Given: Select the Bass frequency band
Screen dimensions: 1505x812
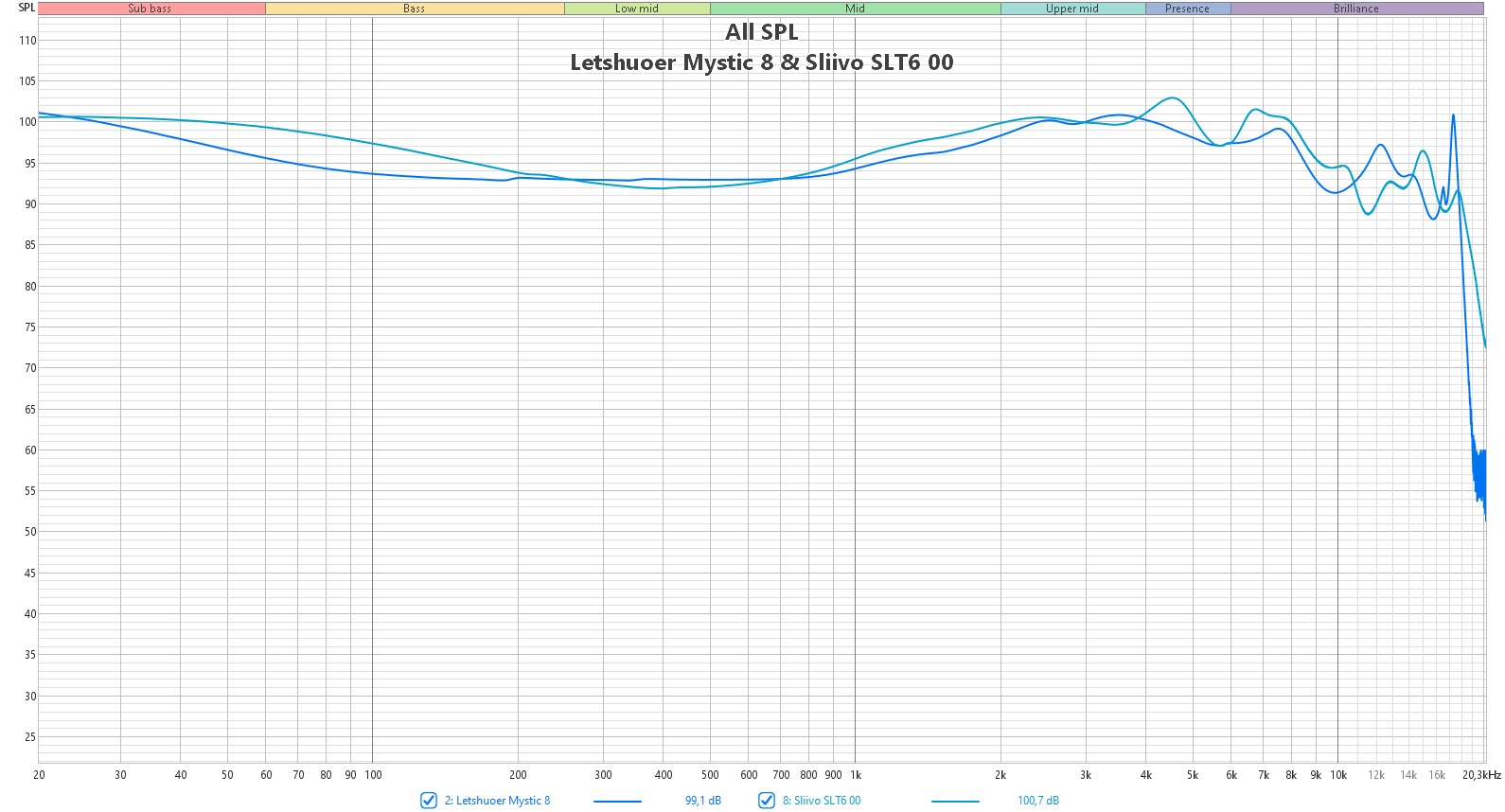Looking at the screenshot, I should 415,9.
